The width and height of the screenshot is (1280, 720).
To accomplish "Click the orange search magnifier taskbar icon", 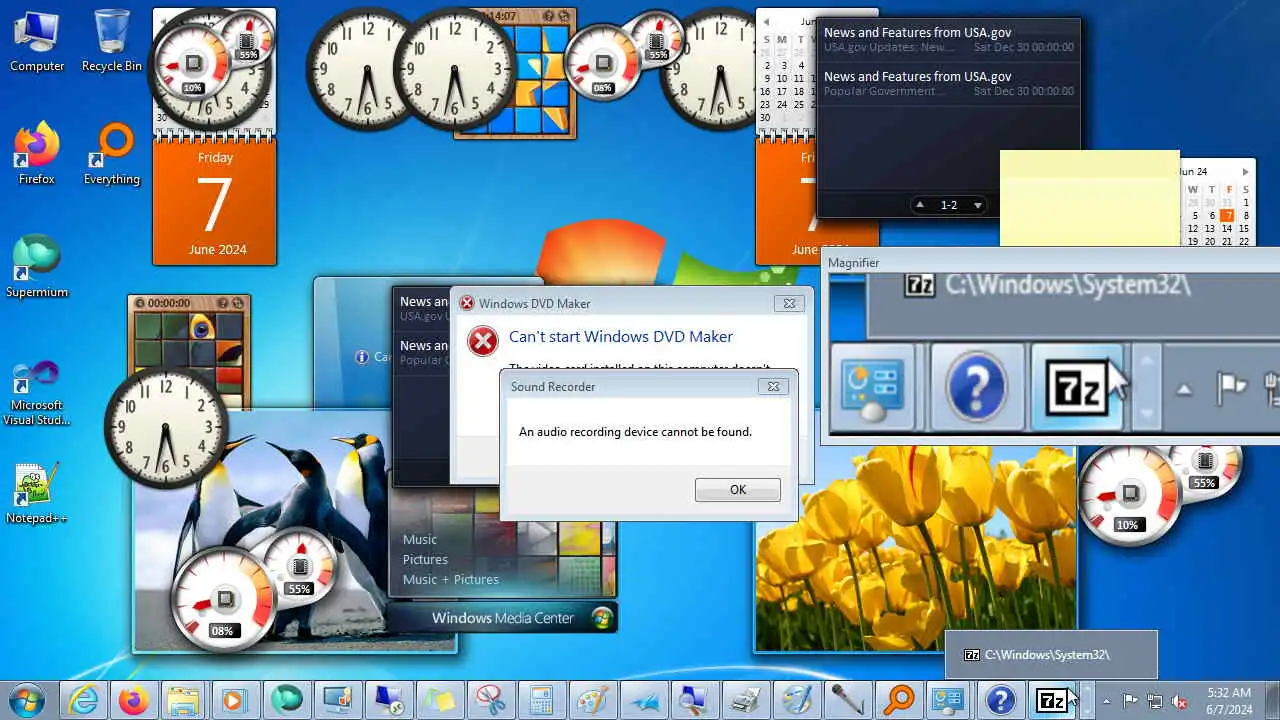I will (898, 700).
